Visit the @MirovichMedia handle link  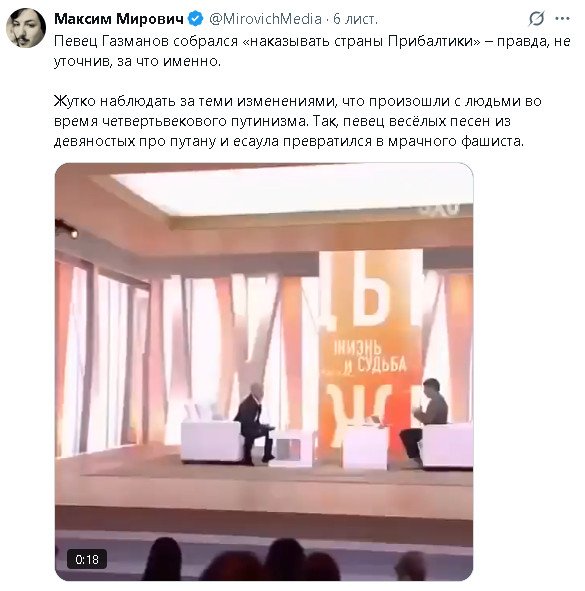265,18
